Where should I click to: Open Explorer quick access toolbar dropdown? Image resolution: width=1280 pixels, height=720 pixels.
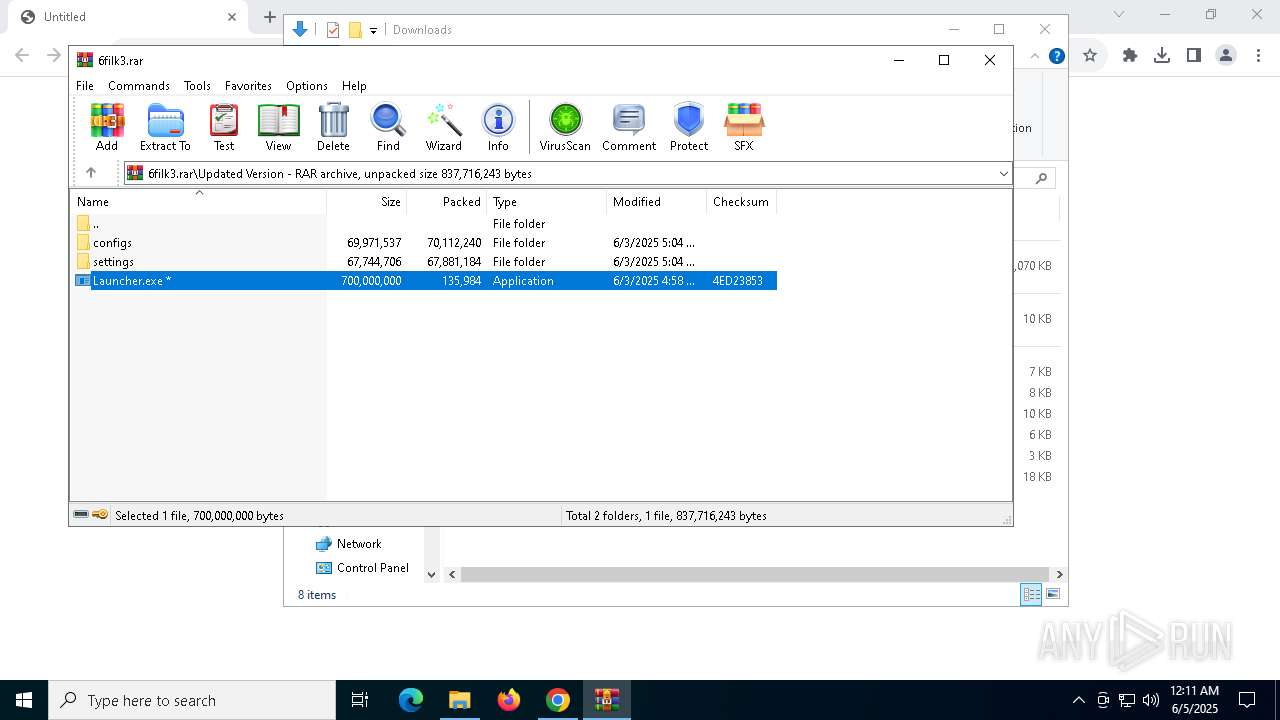tap(373, 30)
